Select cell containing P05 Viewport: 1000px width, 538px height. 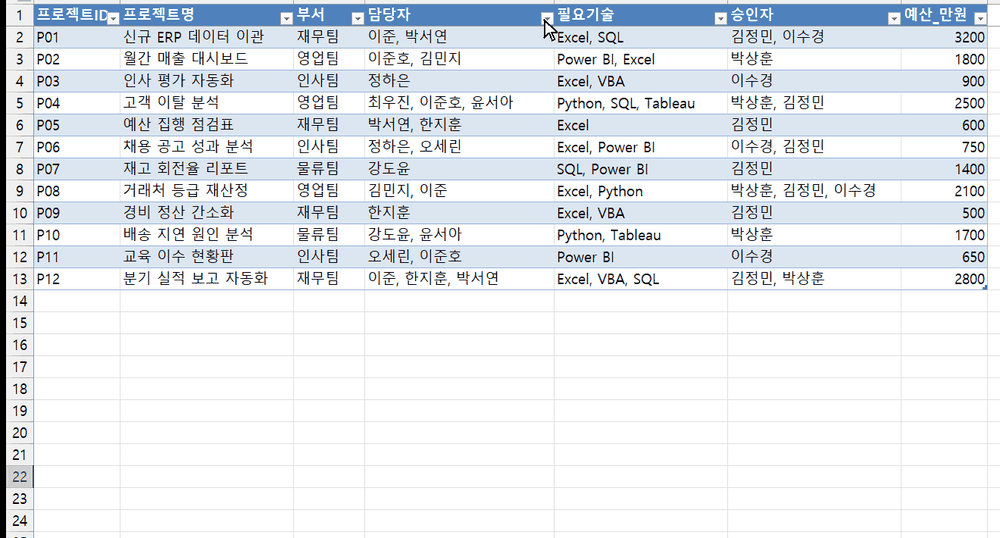tap(77, 125)
